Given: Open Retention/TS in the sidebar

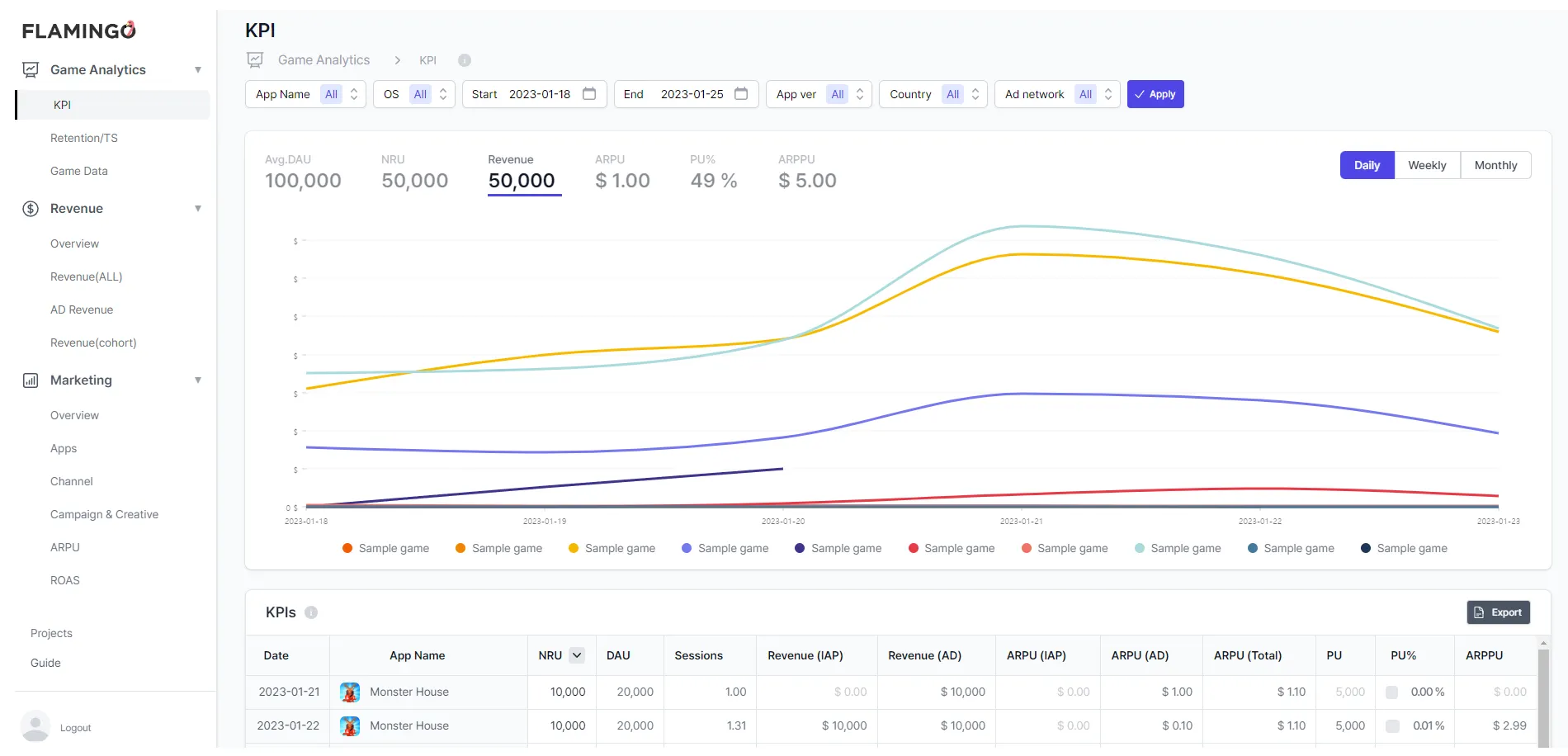Looking at the screenshot, I should [x=84, y=138].
